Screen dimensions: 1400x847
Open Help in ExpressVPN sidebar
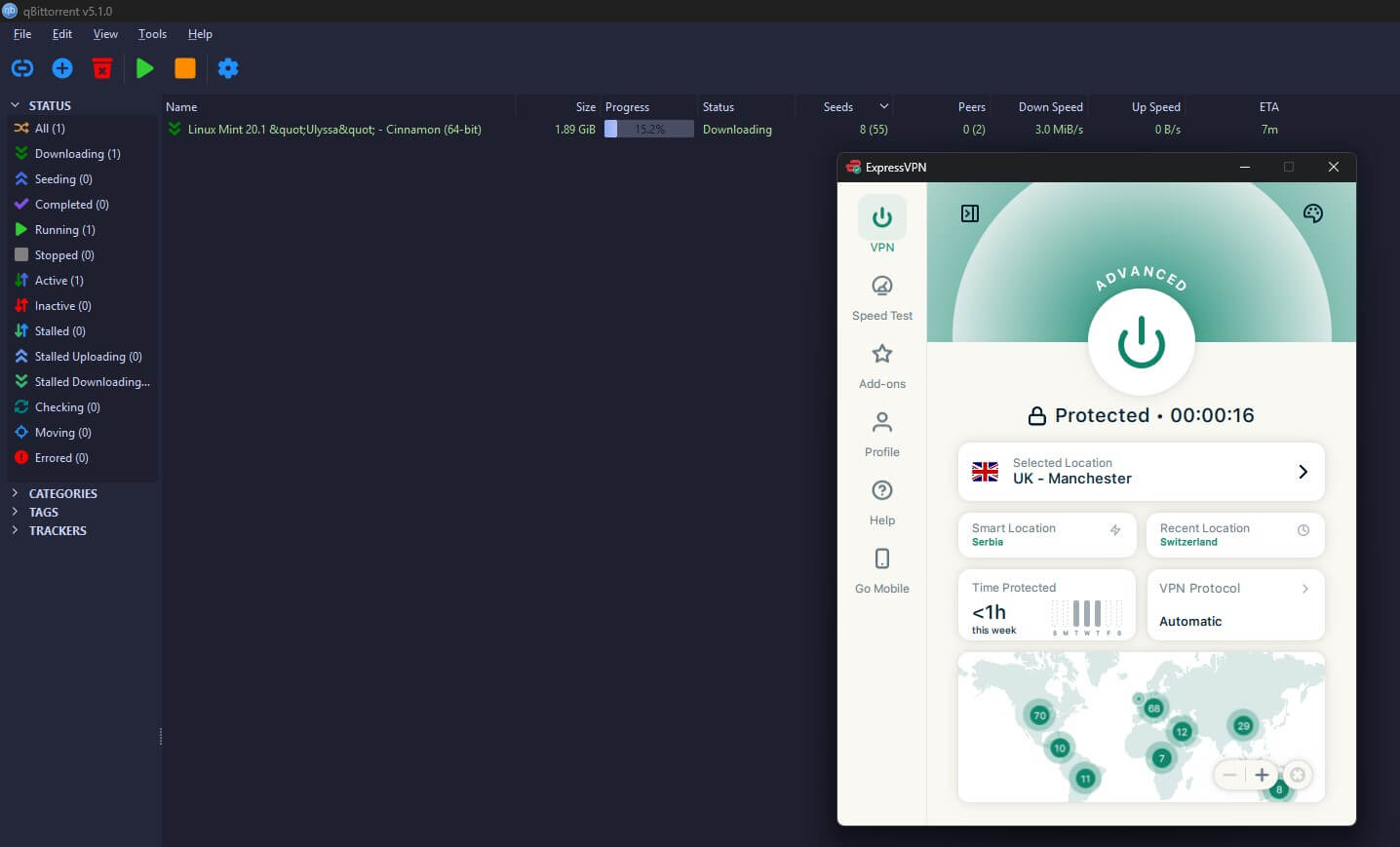coord(882,502)
